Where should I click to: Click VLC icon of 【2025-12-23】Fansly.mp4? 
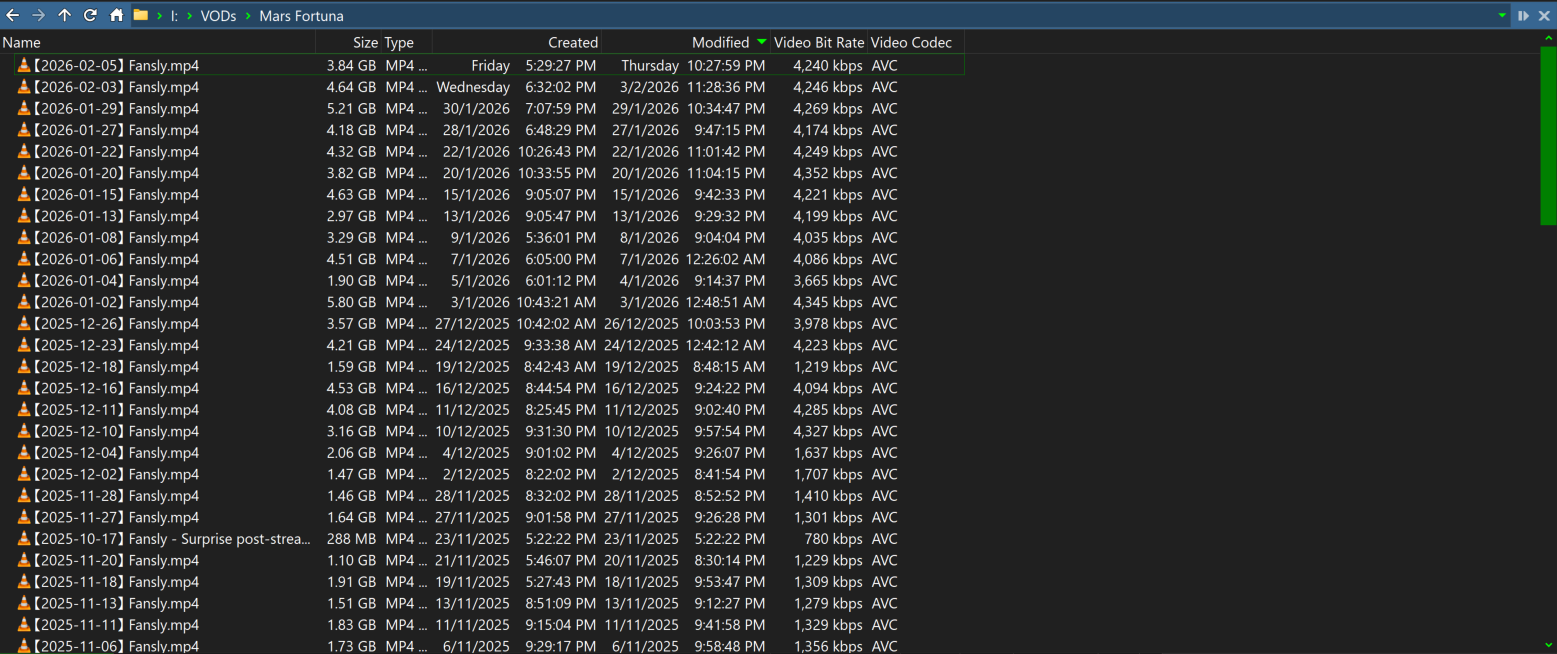[x=24, y=345]
